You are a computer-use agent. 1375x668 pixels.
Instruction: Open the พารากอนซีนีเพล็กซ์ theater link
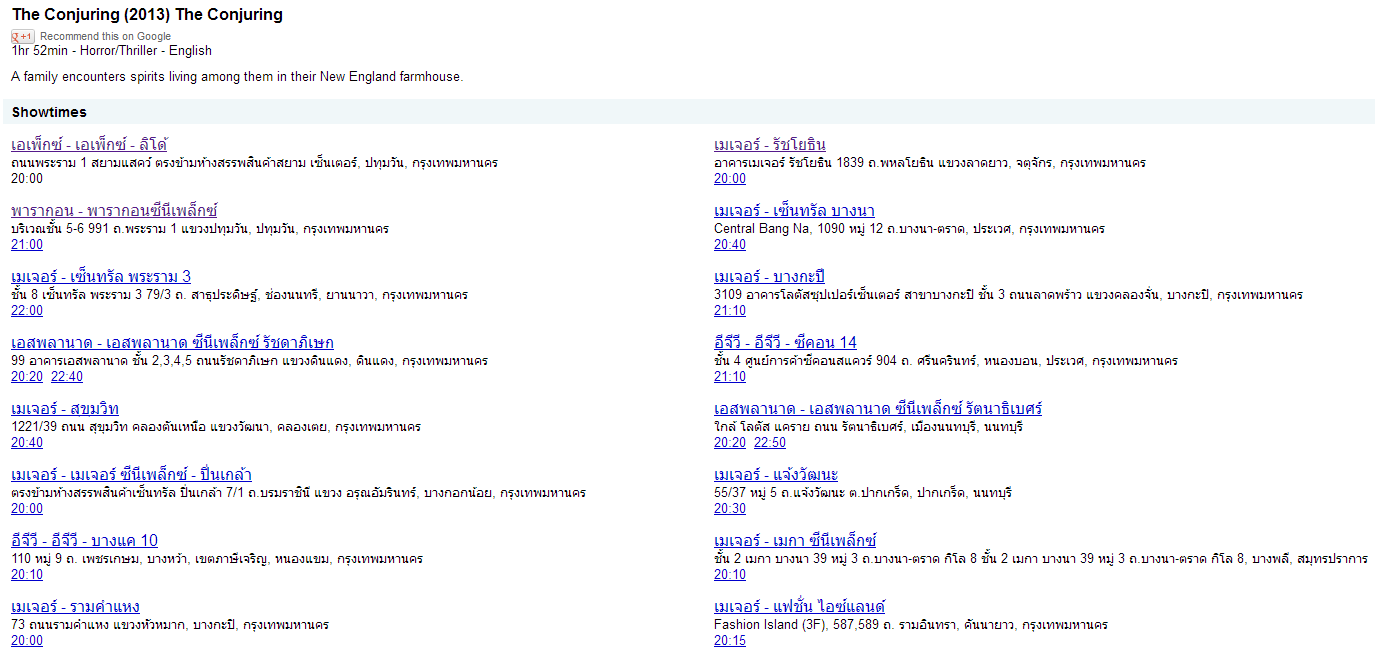114,210
